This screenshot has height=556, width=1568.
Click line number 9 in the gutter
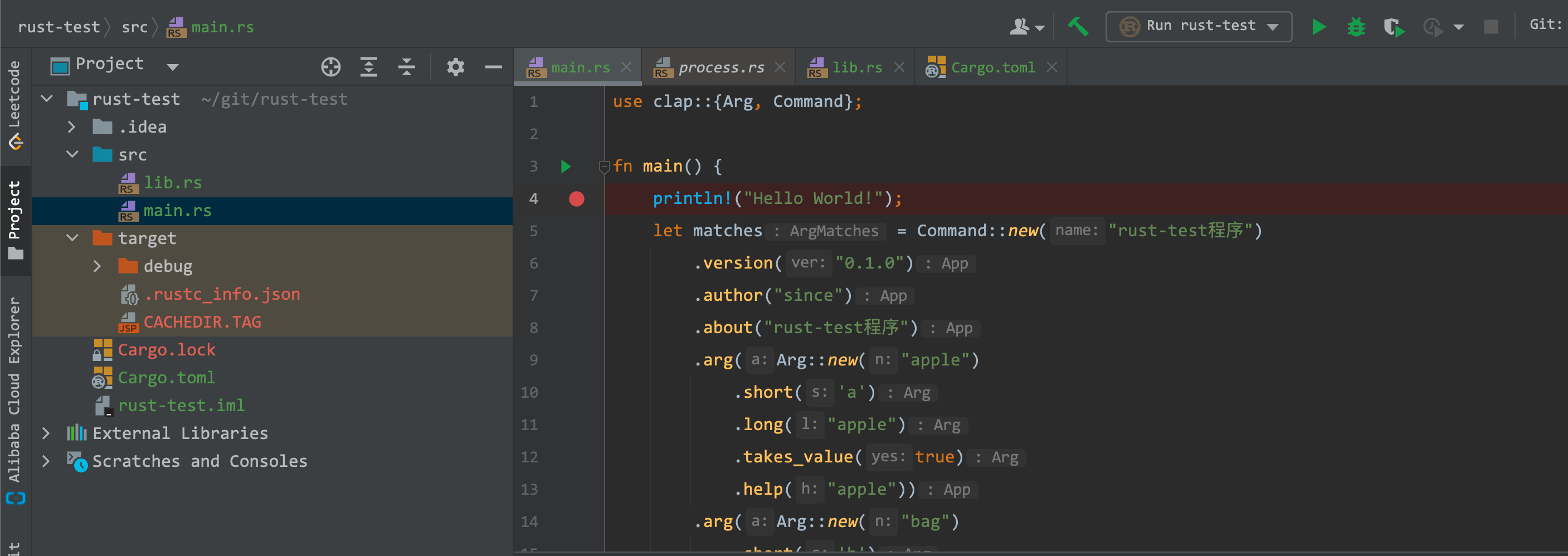click(x=533, y=360)
